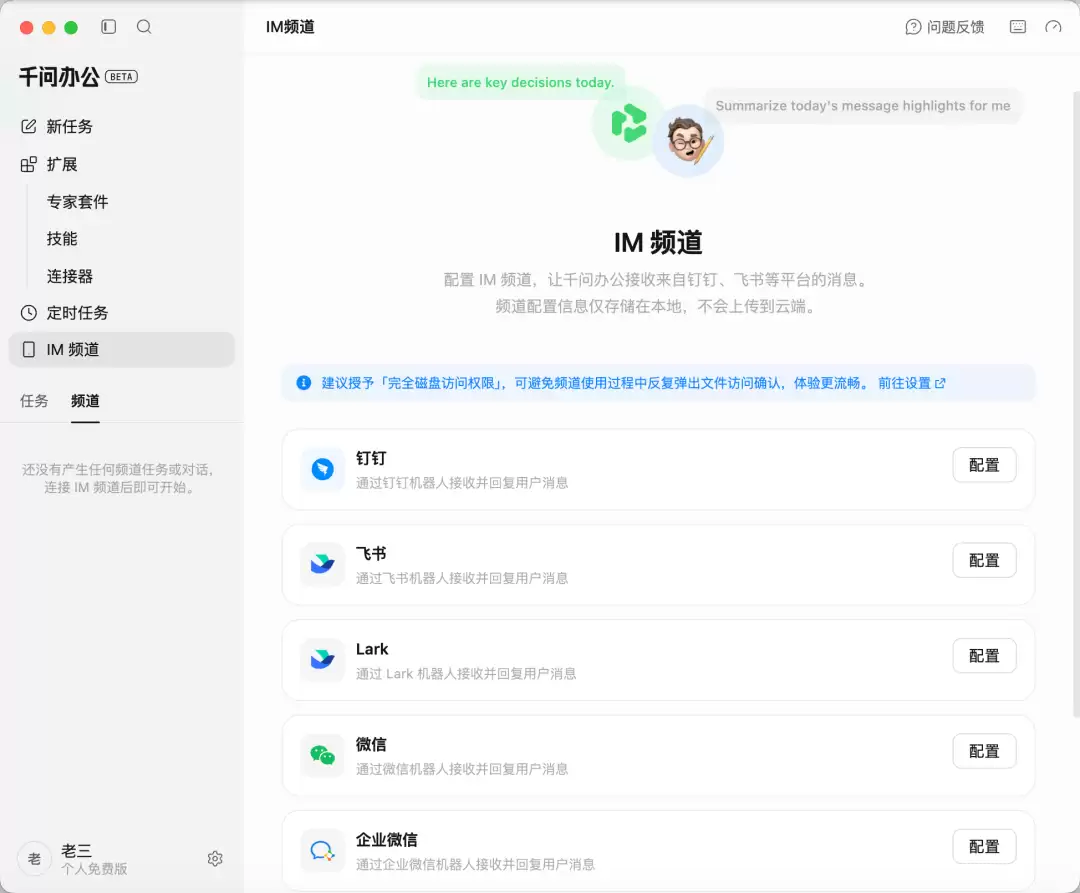The image size is (1080, 893).
Task: Configure the 钉钉 channel
Action: click(x=984, y=465)
